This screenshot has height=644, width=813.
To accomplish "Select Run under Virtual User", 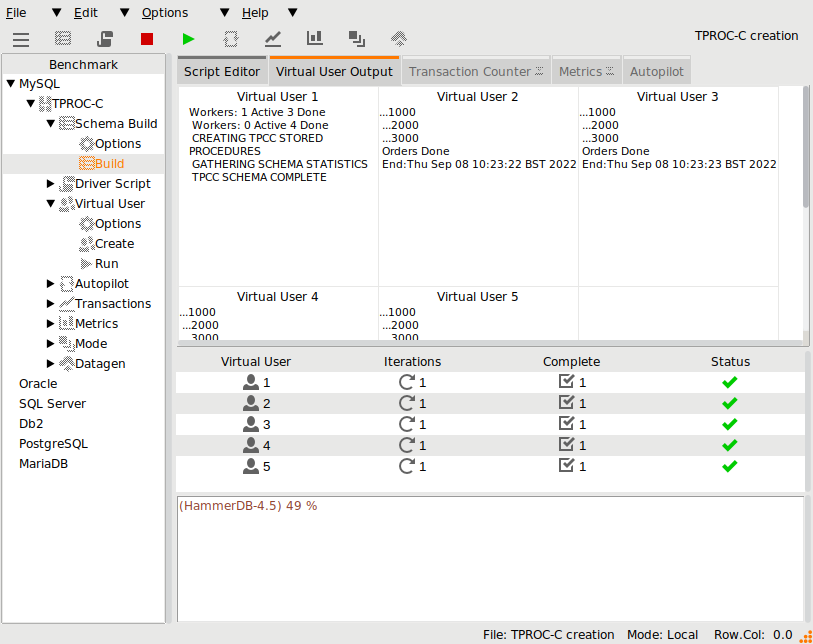I will click(x=107, y=264).
